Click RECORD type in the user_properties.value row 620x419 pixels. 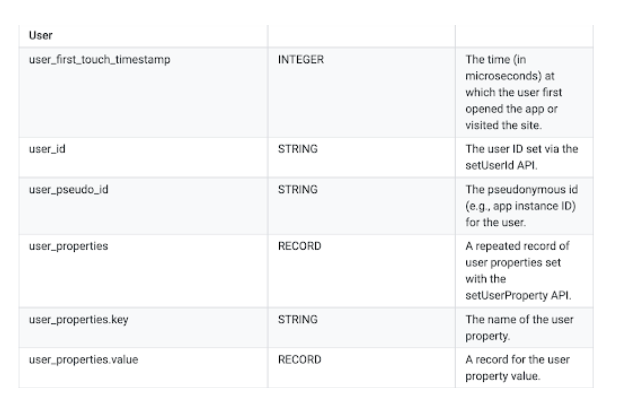(x=299, y=360)
